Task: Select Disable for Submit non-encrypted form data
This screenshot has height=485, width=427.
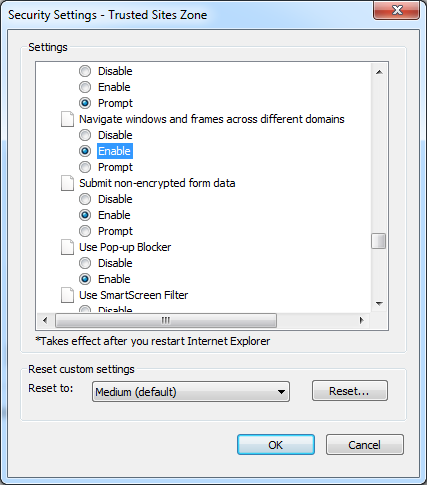Action: click(85, 199)
